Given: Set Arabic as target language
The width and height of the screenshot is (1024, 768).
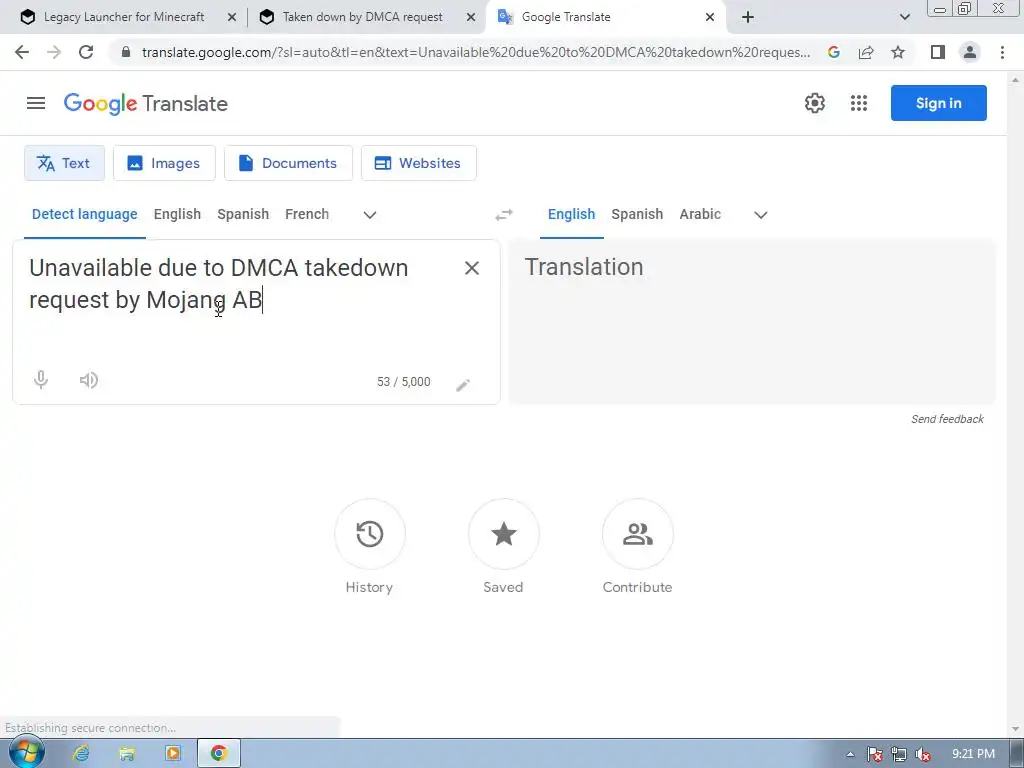Looking at the screenshot, I should [x=700, y=214].
